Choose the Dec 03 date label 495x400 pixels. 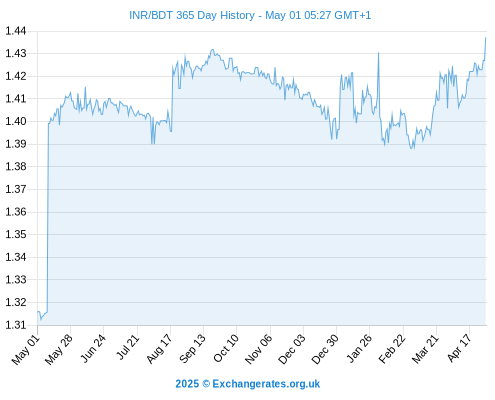[292, 349]
